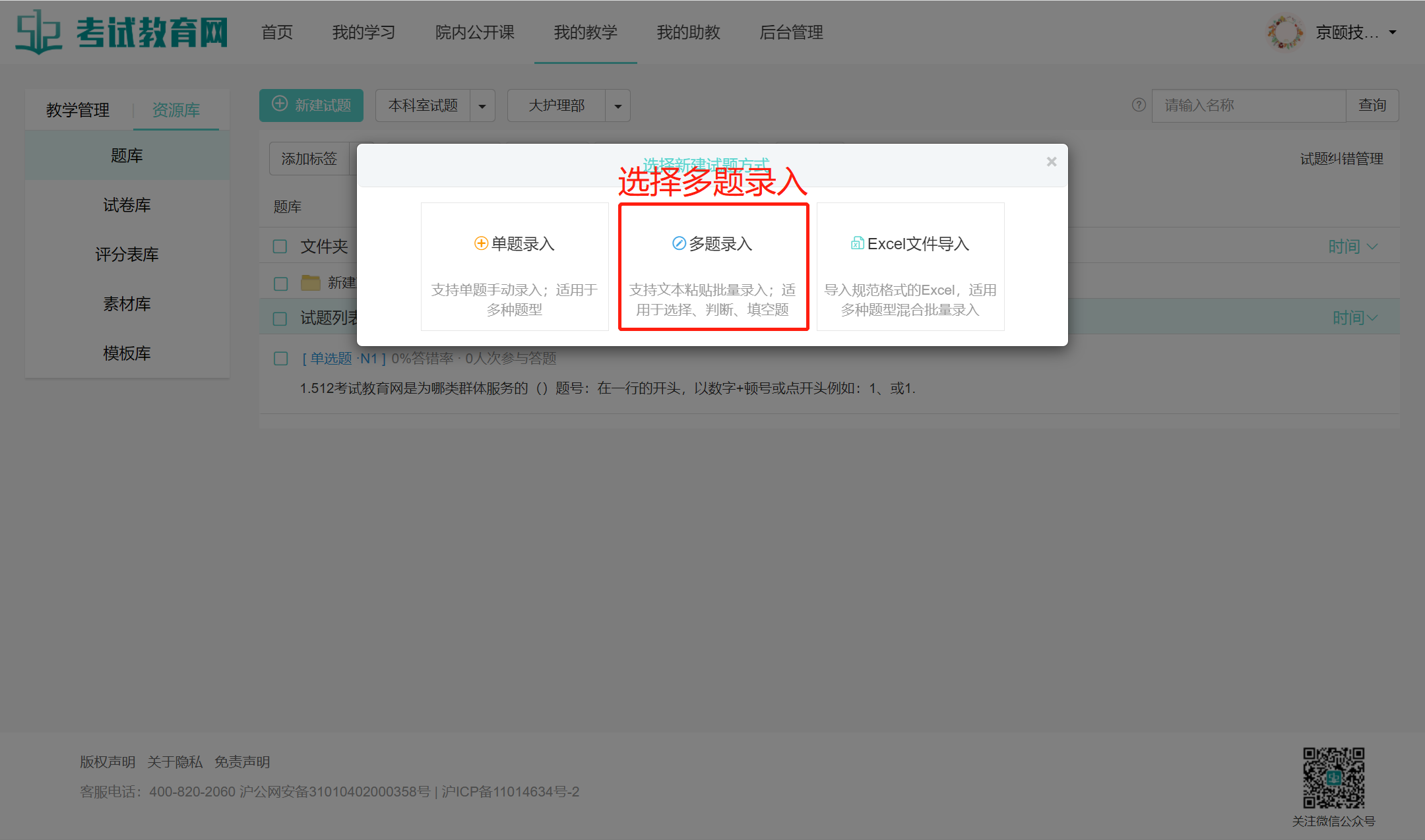Open the 试题纠错管理 link
The height and width of the screenshot is (840, 1425).
pos(1341,159)
